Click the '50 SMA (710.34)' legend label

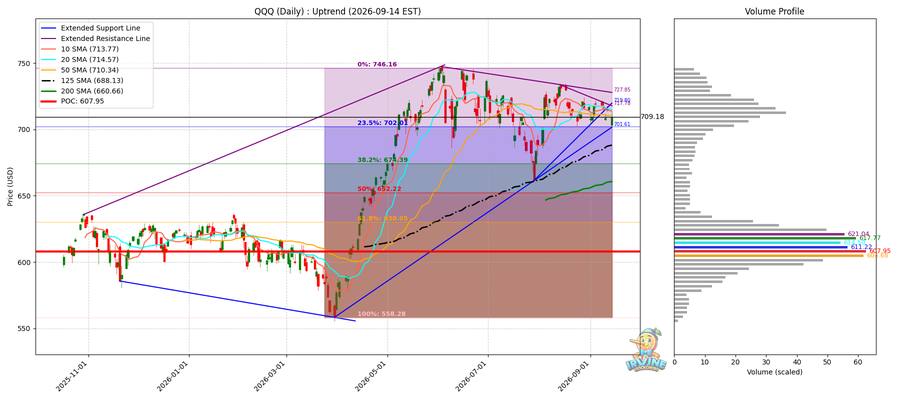[89, 70]
